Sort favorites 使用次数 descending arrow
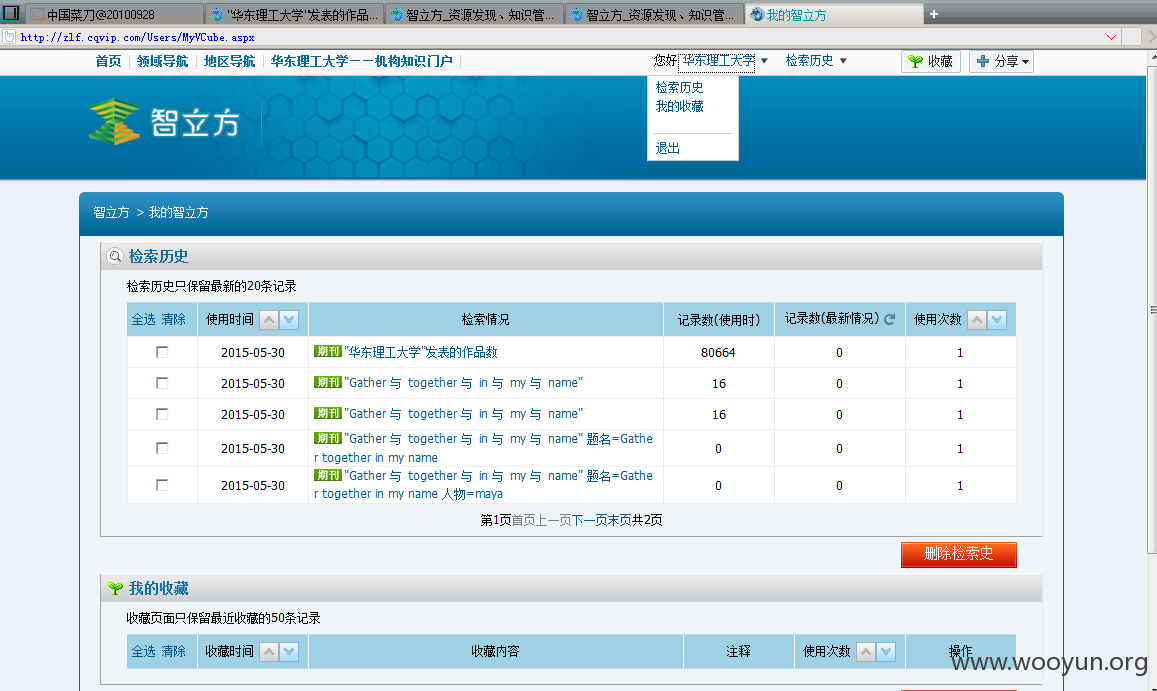The height and width of the screenshot is (691, 1157). pyautogui.click(x=886, y=652)
